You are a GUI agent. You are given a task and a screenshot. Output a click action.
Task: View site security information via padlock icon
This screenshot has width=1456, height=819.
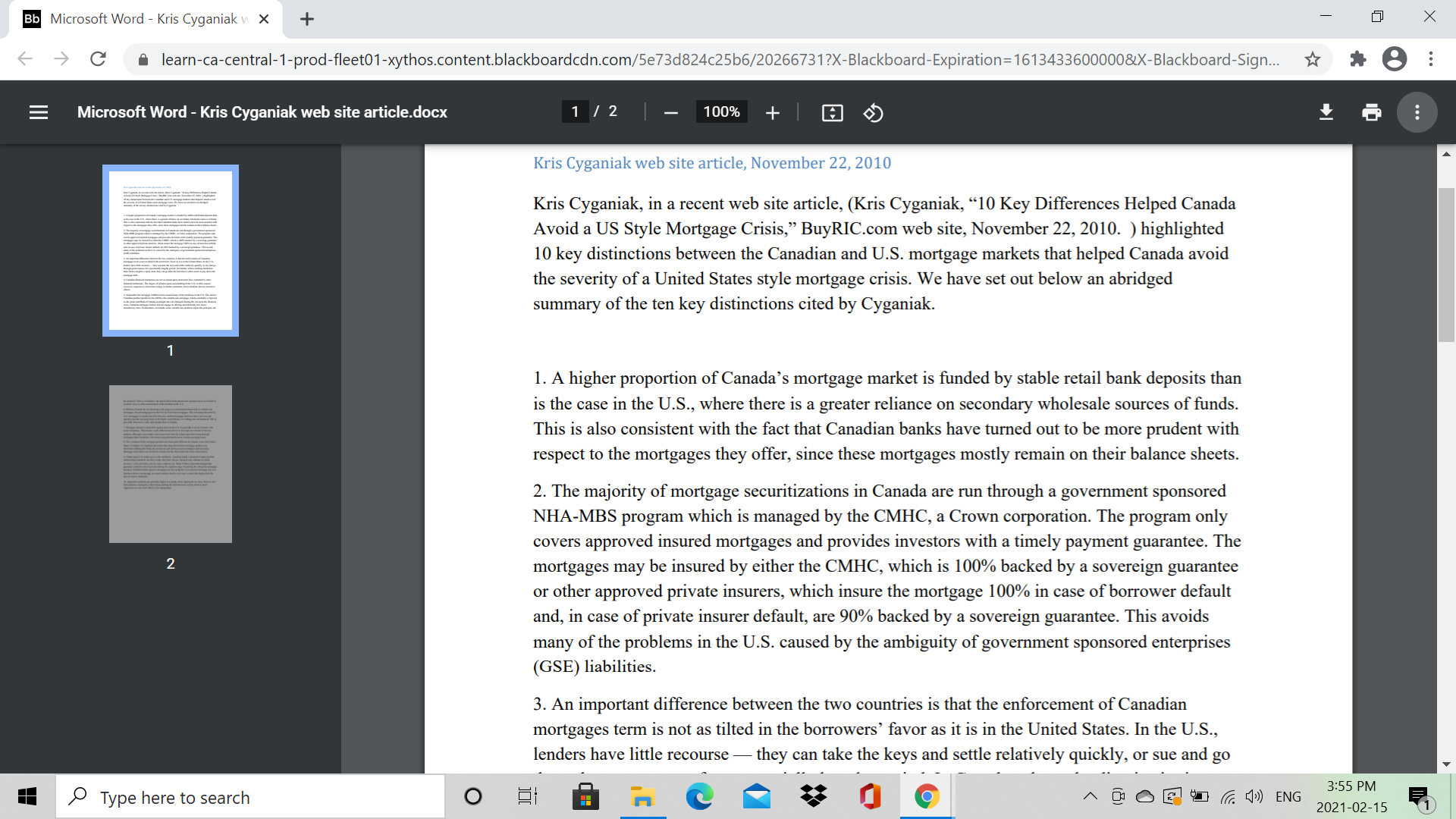pyautogui.click(x=143, y=58)
